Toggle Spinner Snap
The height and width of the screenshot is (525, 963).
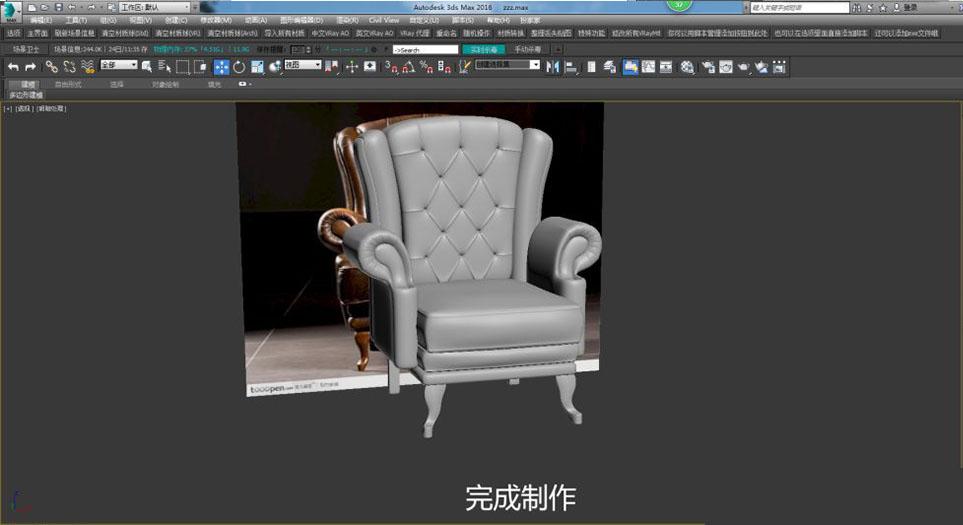[445, 67]
